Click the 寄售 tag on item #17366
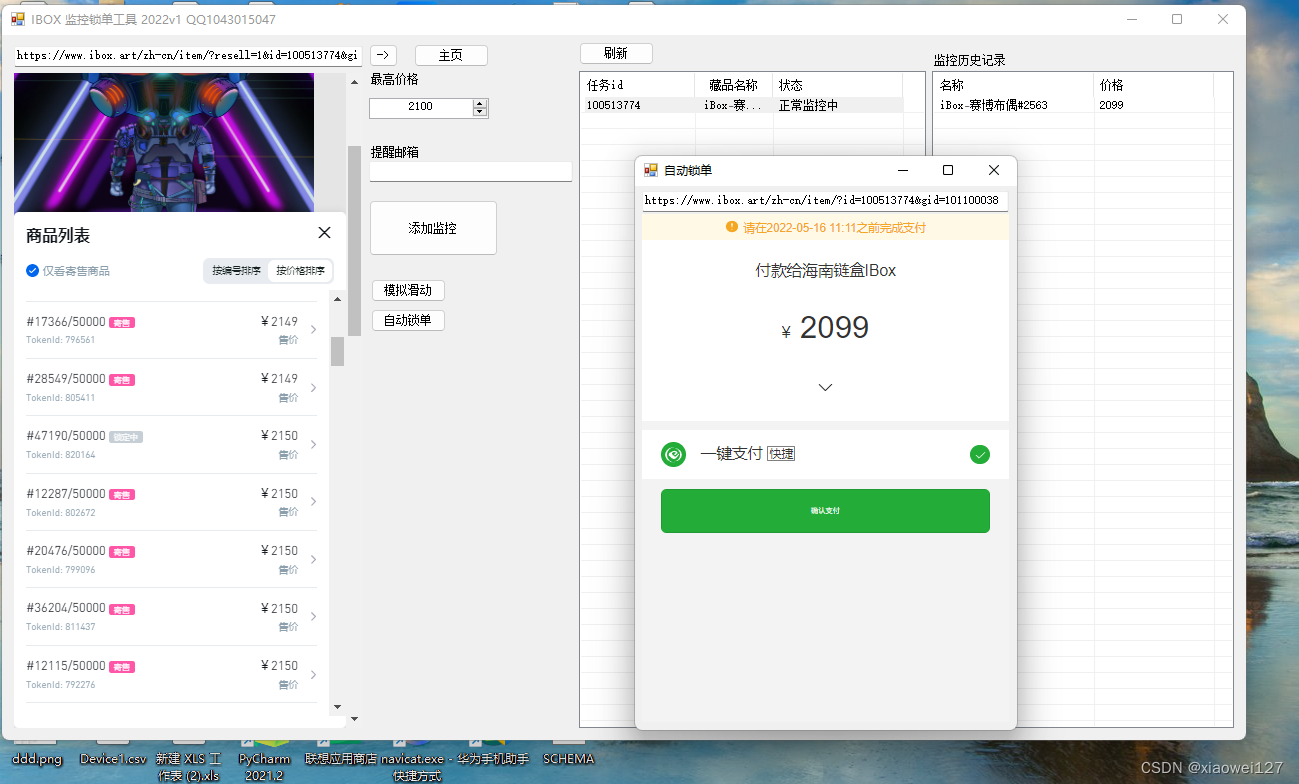Viewport: 1299px width, 784px height. click(x=122, y=322)
